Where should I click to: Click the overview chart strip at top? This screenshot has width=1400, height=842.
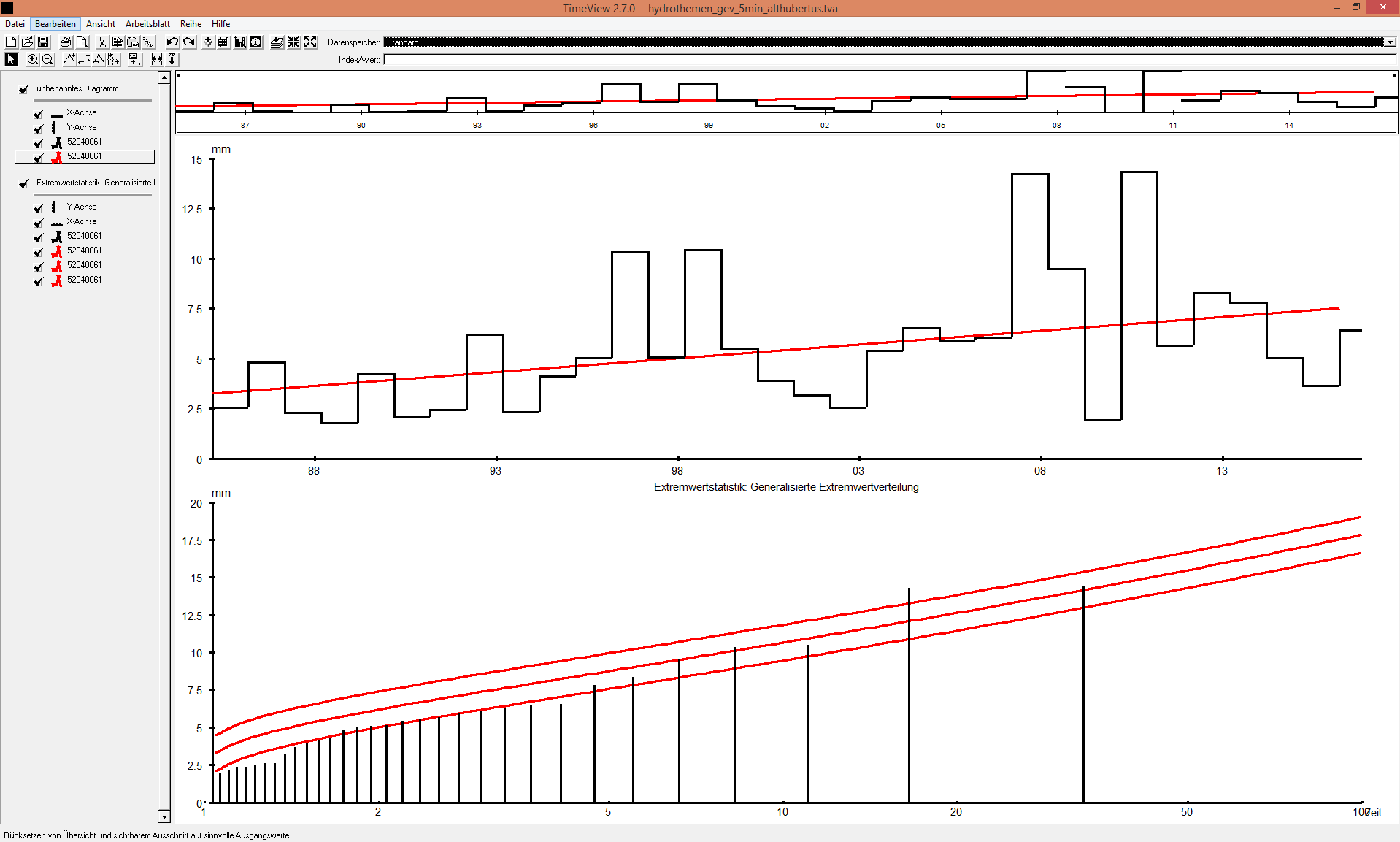[787, 102]
